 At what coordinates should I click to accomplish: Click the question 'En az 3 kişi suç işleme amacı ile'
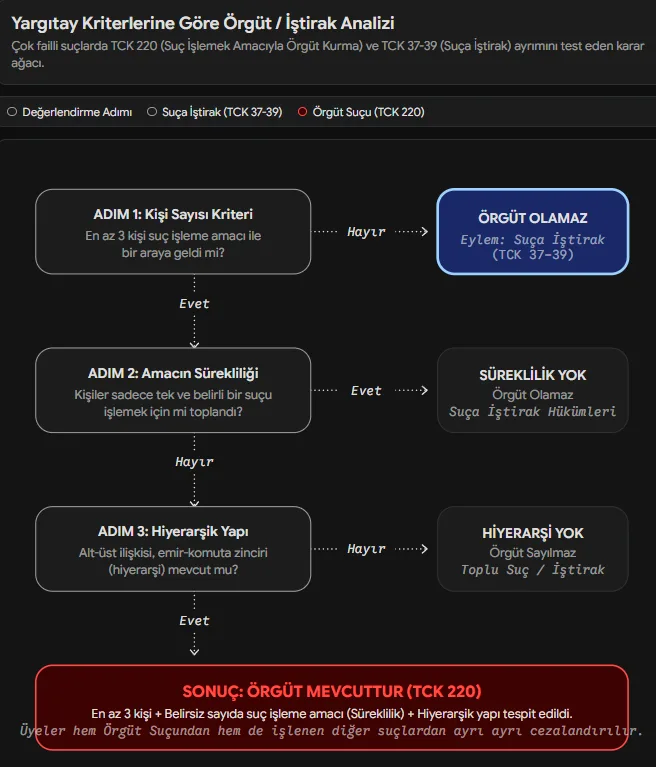173,236
